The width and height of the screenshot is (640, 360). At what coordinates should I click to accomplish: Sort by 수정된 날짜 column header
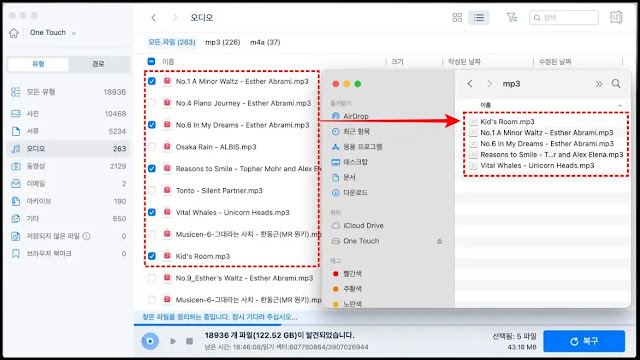(555, 62)
